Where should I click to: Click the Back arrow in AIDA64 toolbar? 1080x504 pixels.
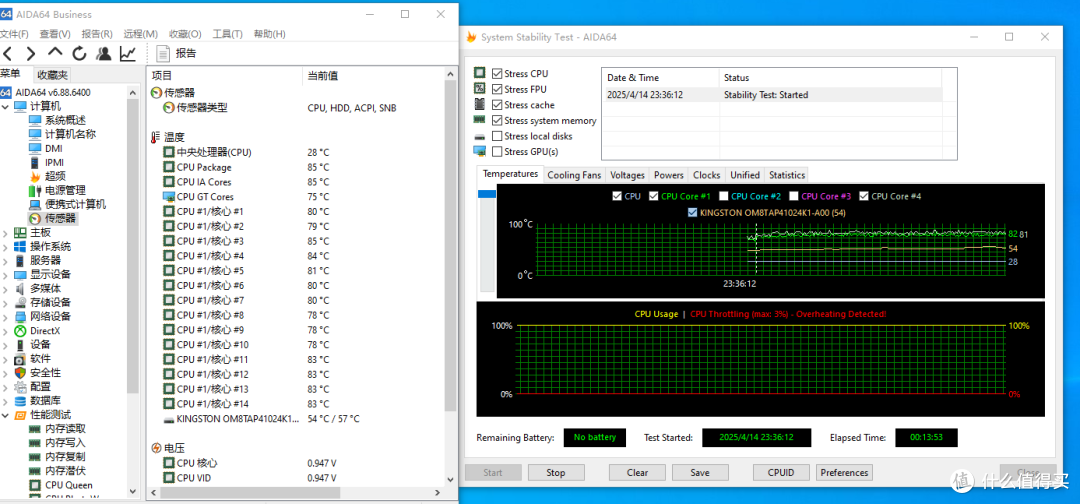coord(8,53)
